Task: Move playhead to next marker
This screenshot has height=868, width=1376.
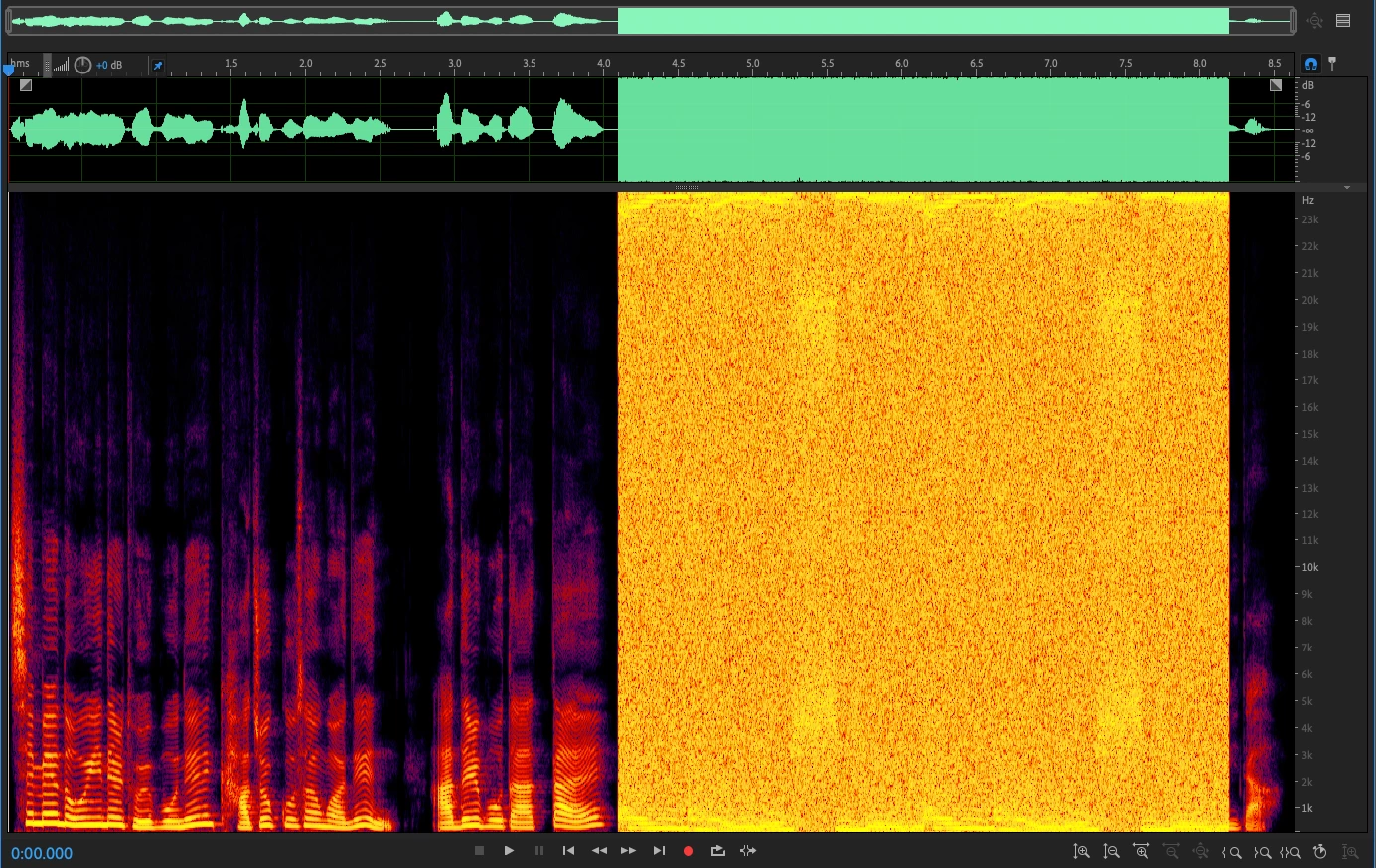Action: coord(659,851)
